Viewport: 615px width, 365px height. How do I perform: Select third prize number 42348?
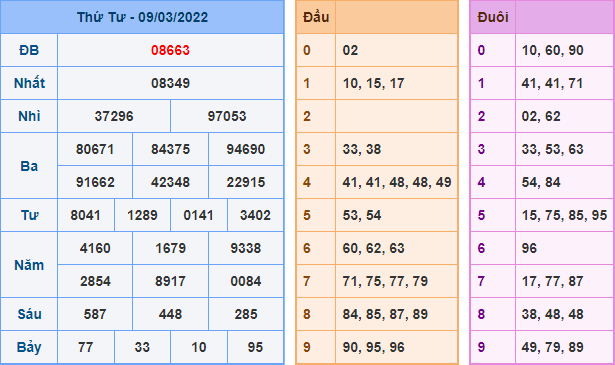click(170, 182)
